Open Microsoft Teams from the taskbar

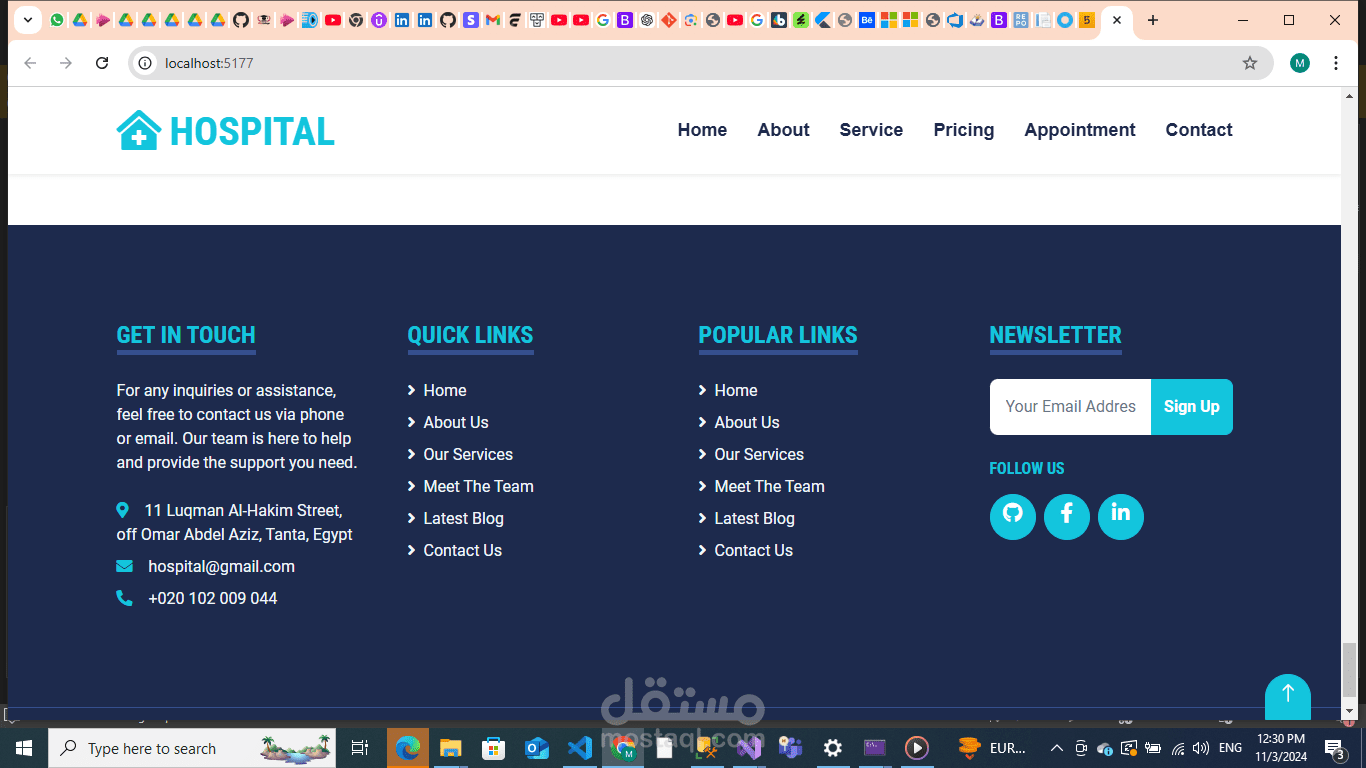[791, 748]
